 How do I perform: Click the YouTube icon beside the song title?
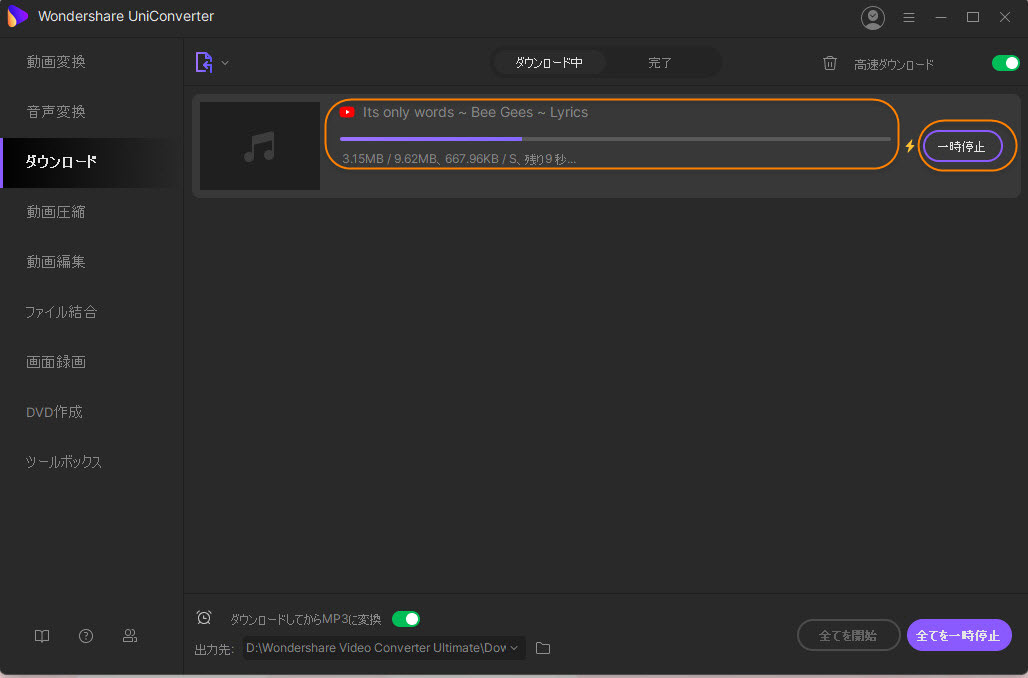[x=347, y=112]
